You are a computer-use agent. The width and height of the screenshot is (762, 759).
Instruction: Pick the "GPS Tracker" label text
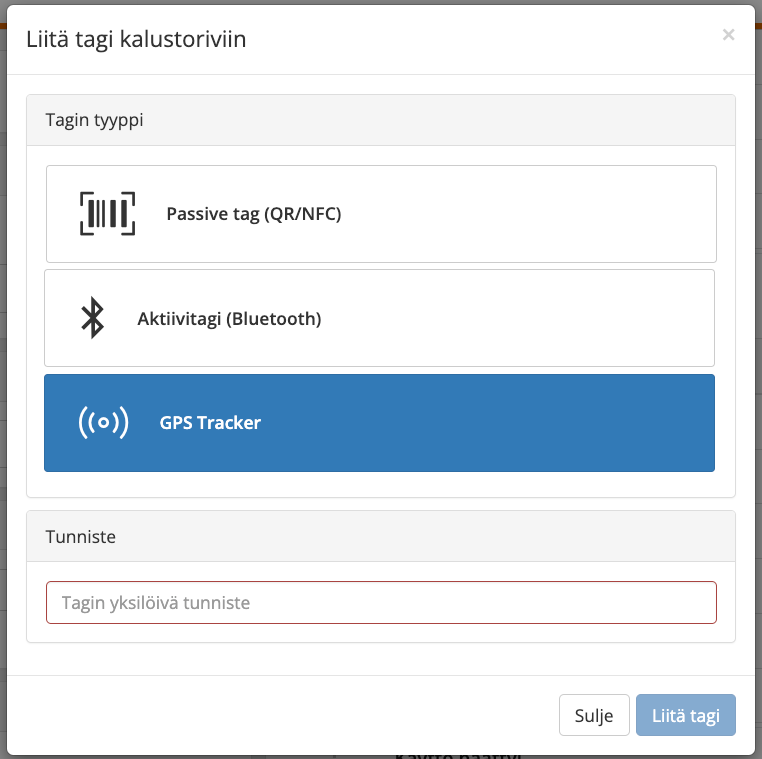click(x=210, y=423)
